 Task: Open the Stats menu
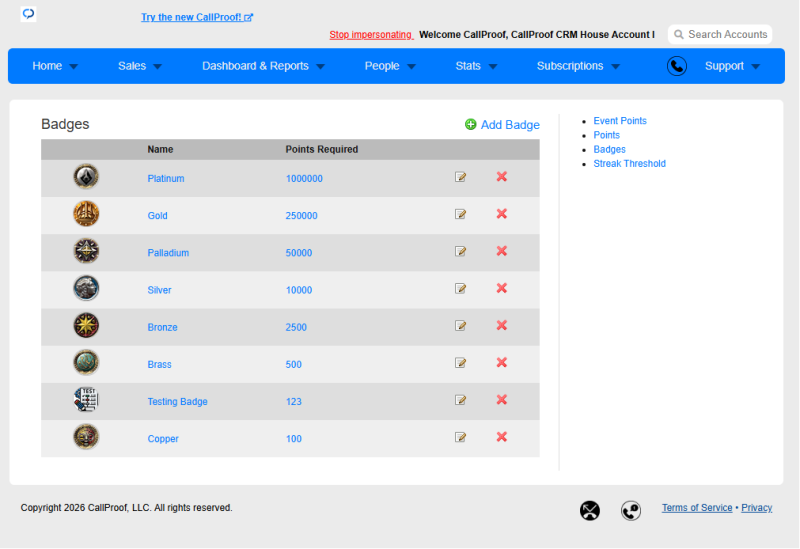pyautogui.click(x=468, y=66)
